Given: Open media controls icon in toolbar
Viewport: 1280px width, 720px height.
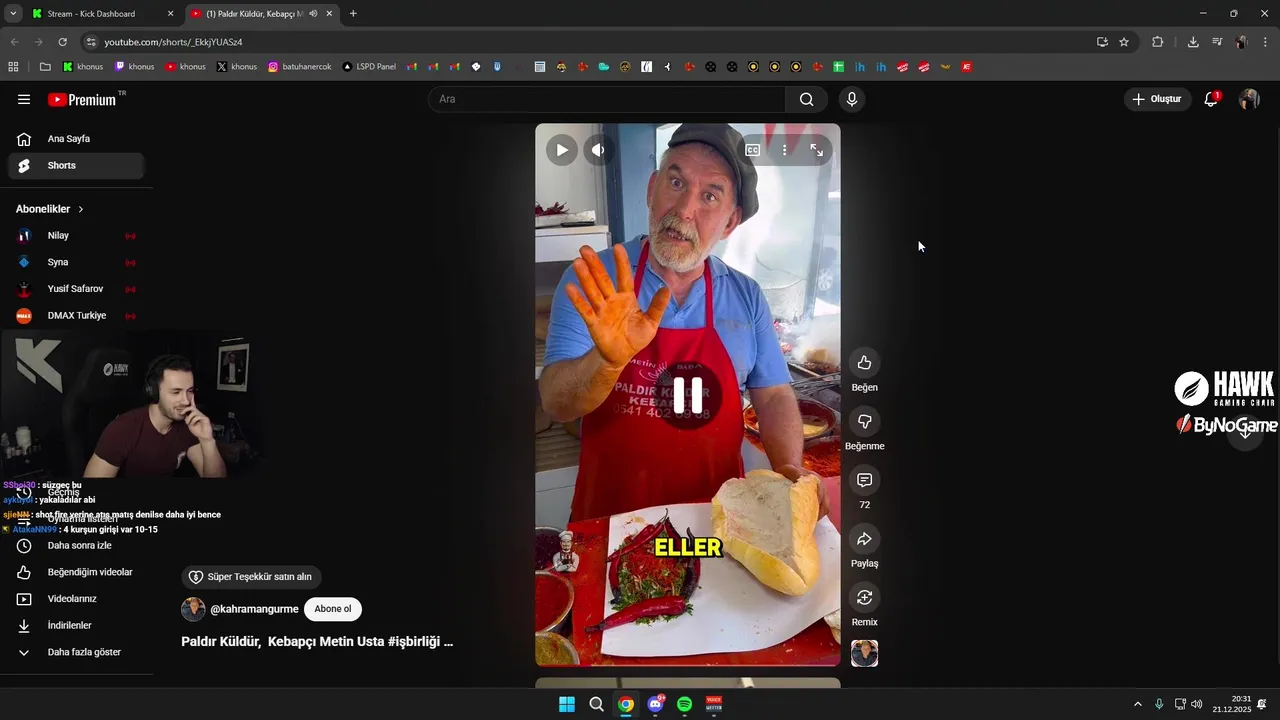Looking at the screenshot, I should click(1217, 42).
